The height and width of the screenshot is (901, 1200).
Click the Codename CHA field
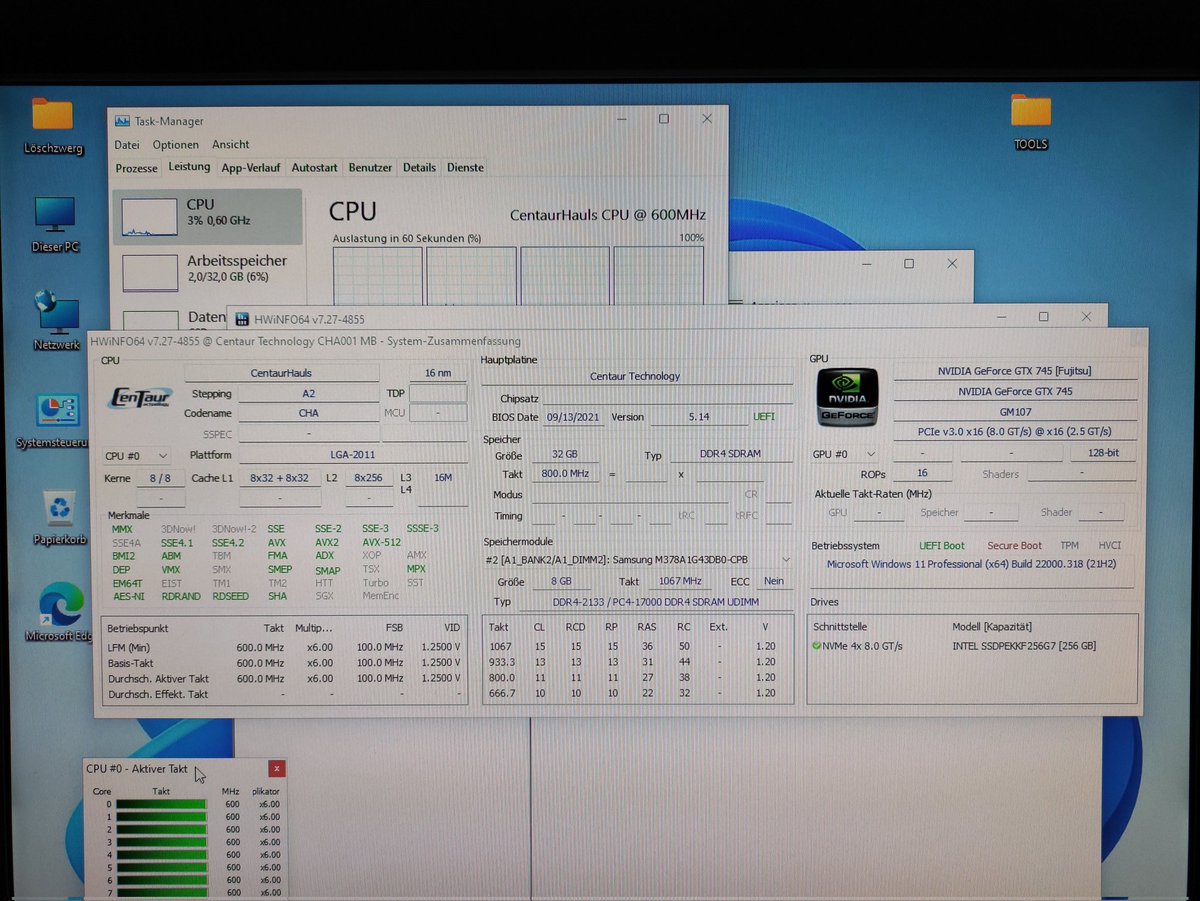coord(309,413)
